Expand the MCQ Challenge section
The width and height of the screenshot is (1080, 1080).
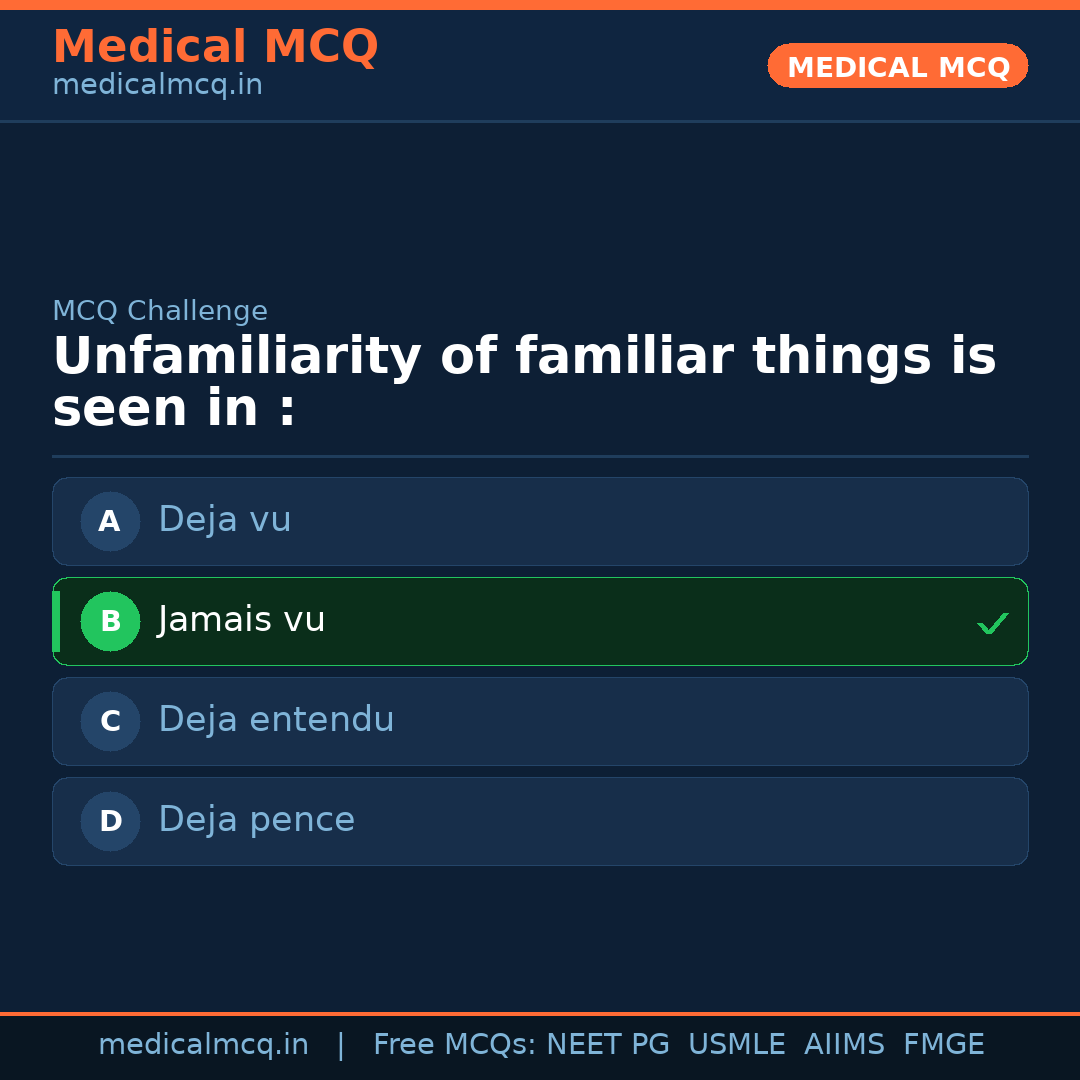tap(160, 311)
